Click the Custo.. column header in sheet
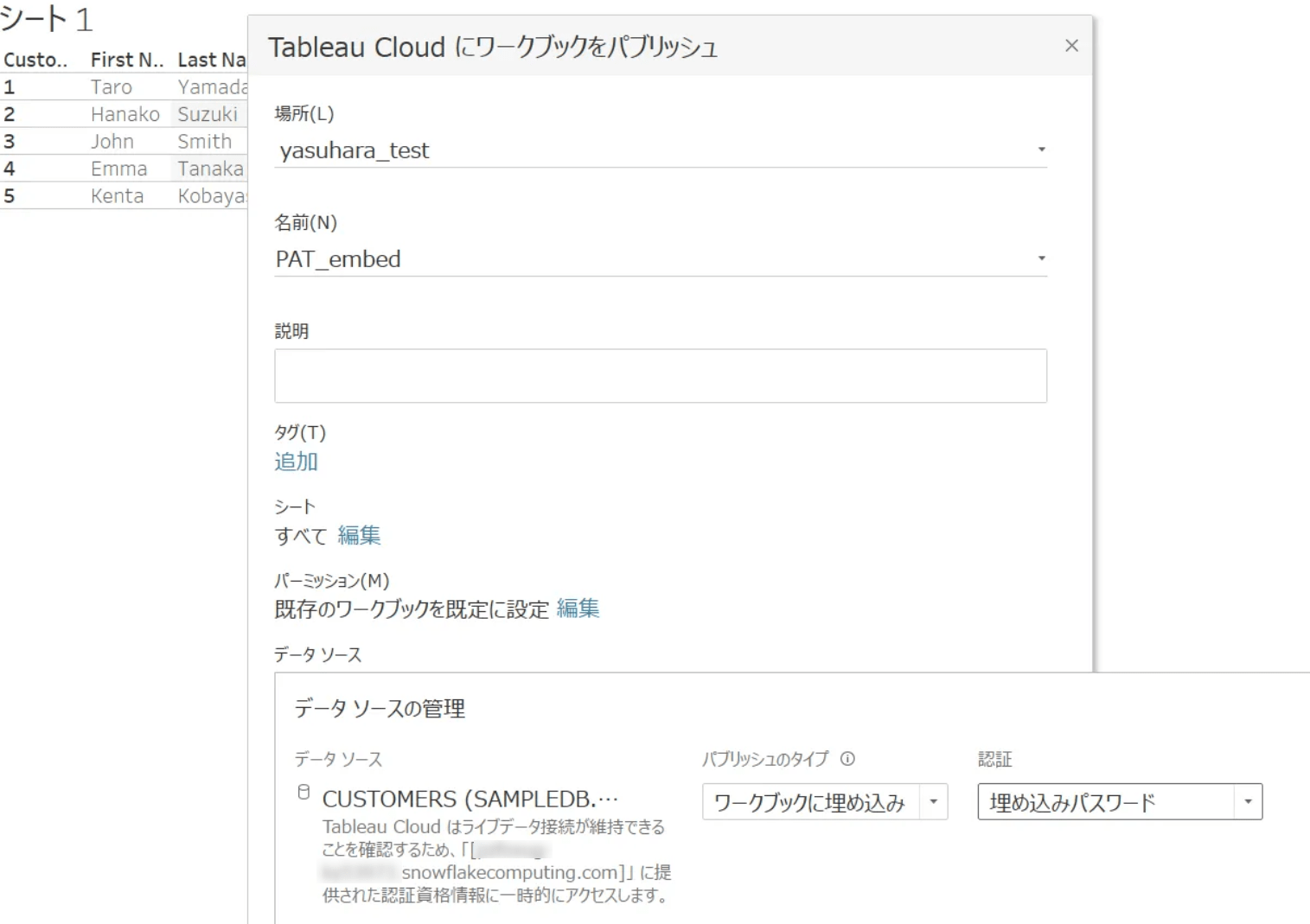The width and height of the screenshot is (1310, 924). coord(35,60)
